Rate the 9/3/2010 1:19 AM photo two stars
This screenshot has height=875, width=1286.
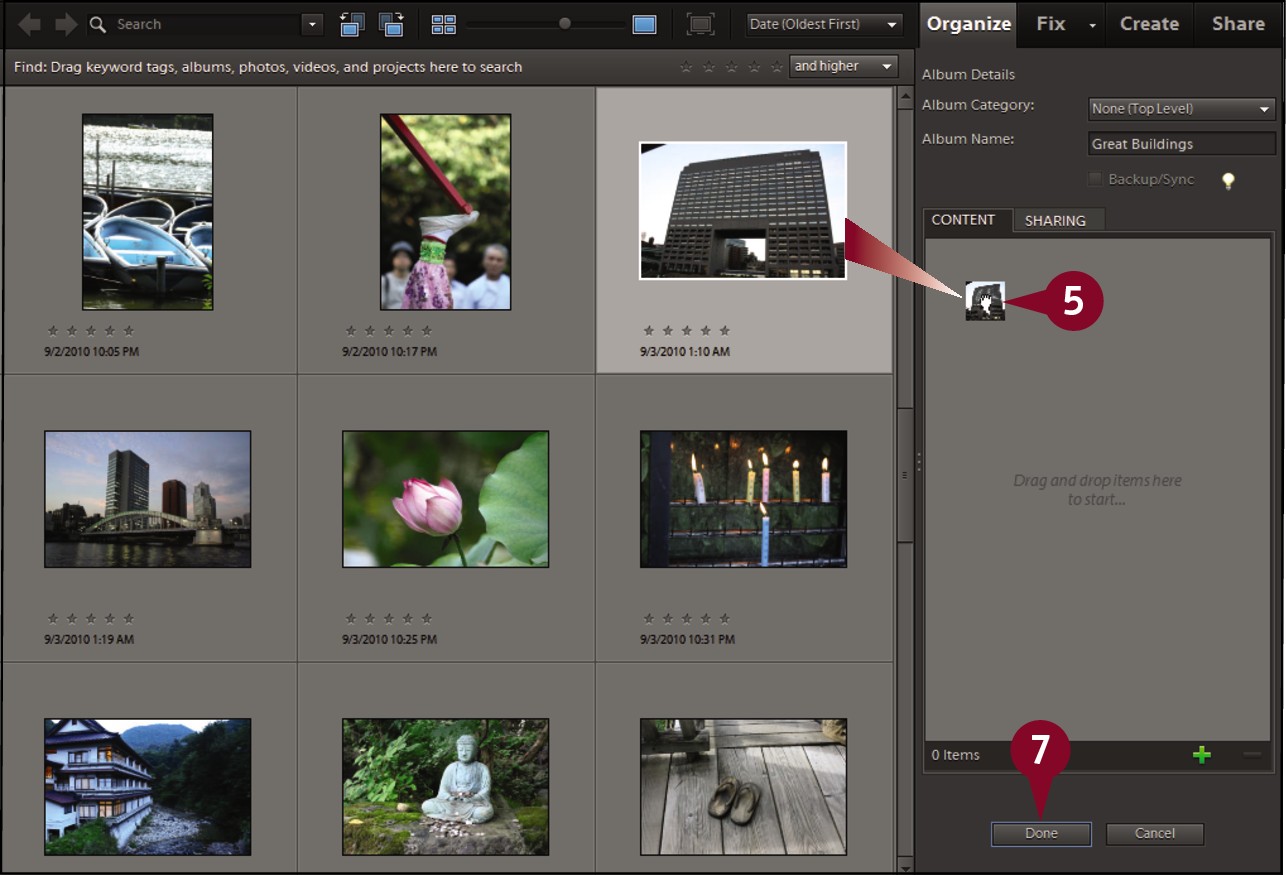point(71,618)
